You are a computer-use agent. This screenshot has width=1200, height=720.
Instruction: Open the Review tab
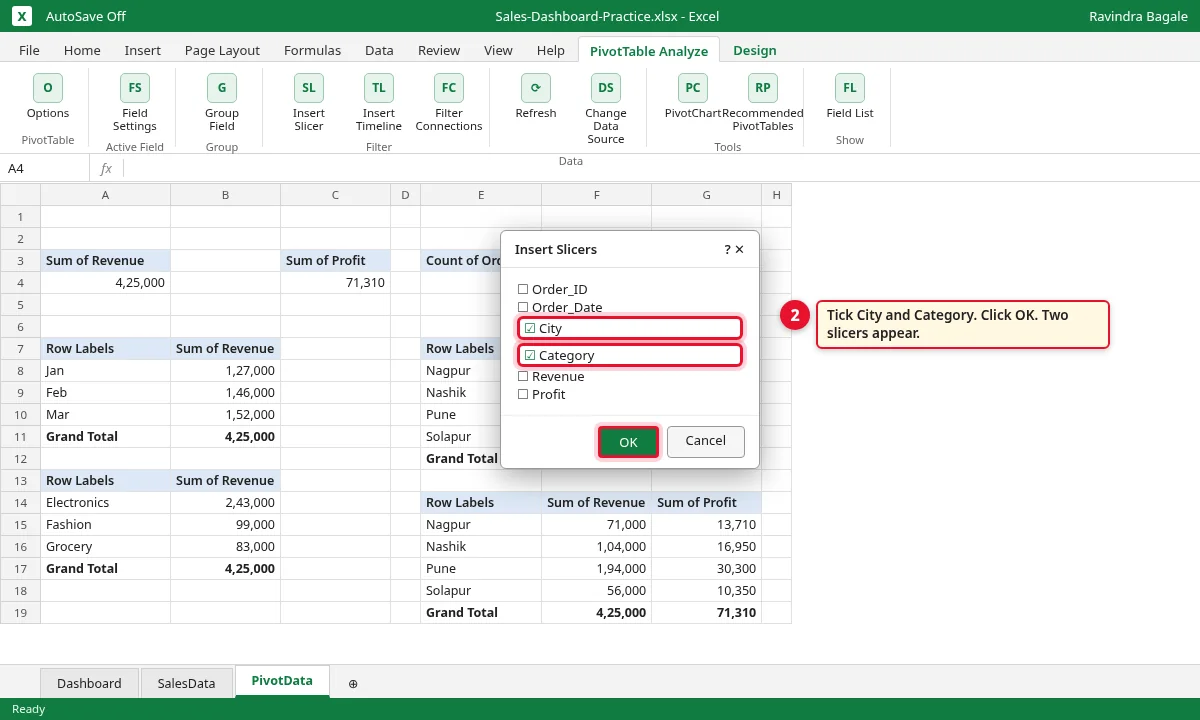(x=439, y=50)
